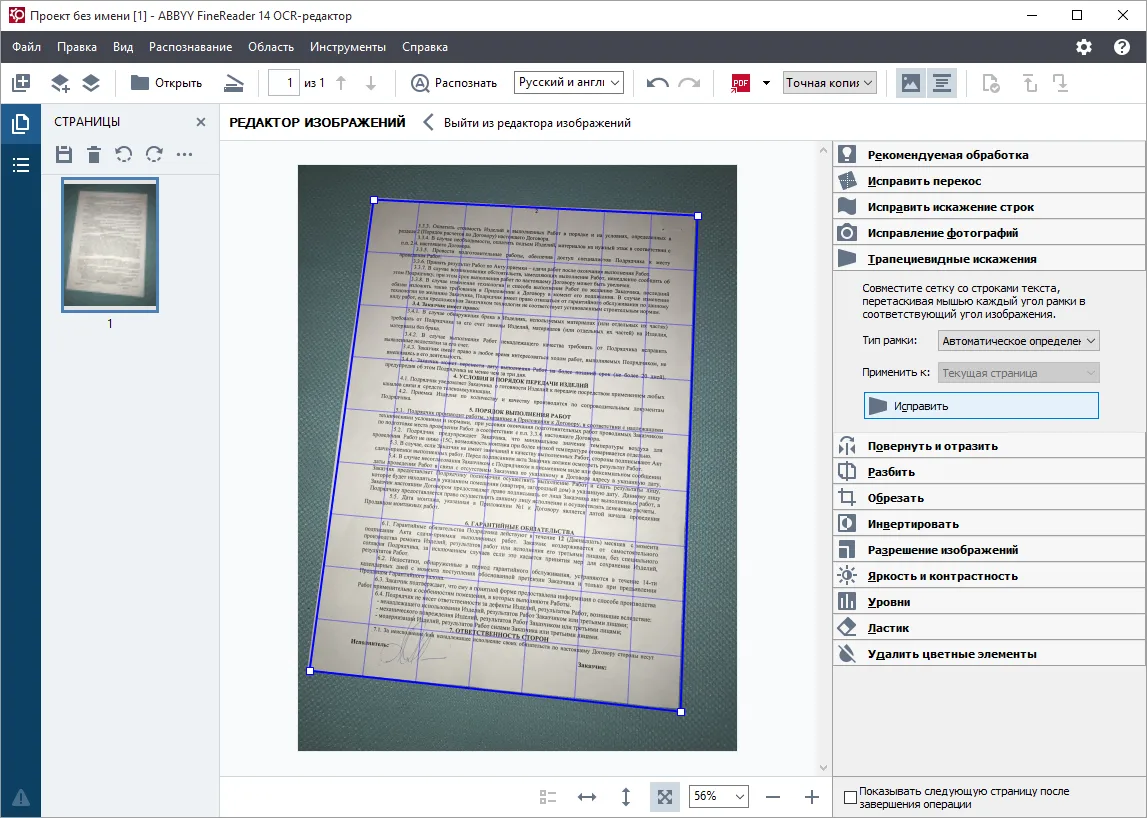Screen dimensions: 1147x818
Task: Rotate page left in Pages panel
Action: tap(124, 154)
